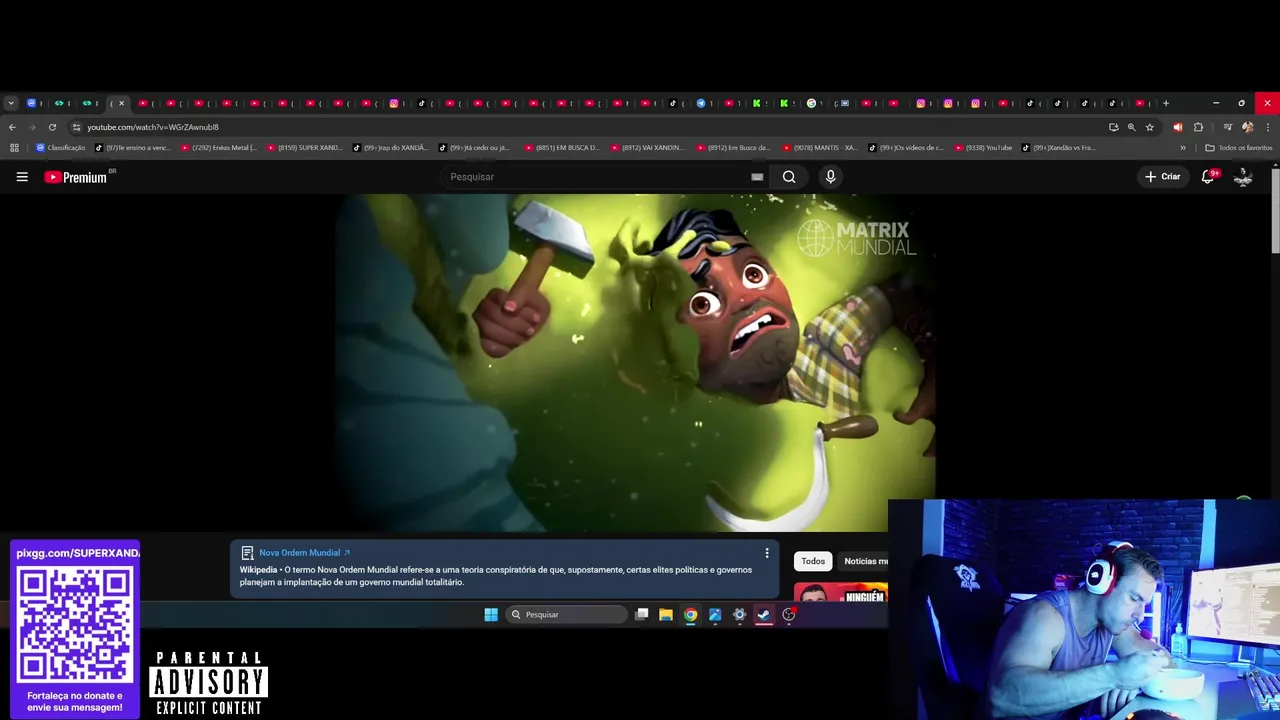Select the Notícias filter chip
This screenshot has height=720, width=1280.
tap(862, 561)
